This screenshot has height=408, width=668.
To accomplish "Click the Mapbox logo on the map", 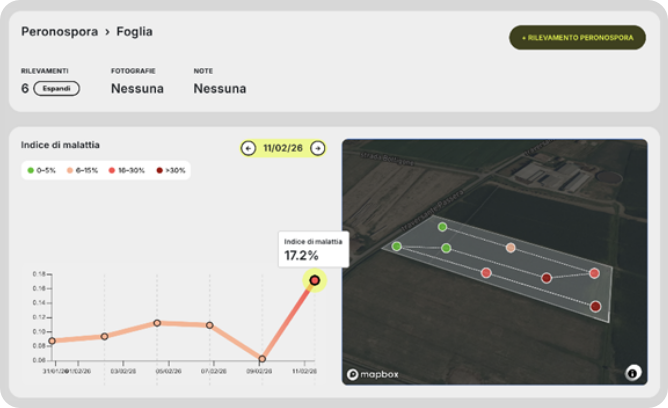I will [x=374, y=374].
